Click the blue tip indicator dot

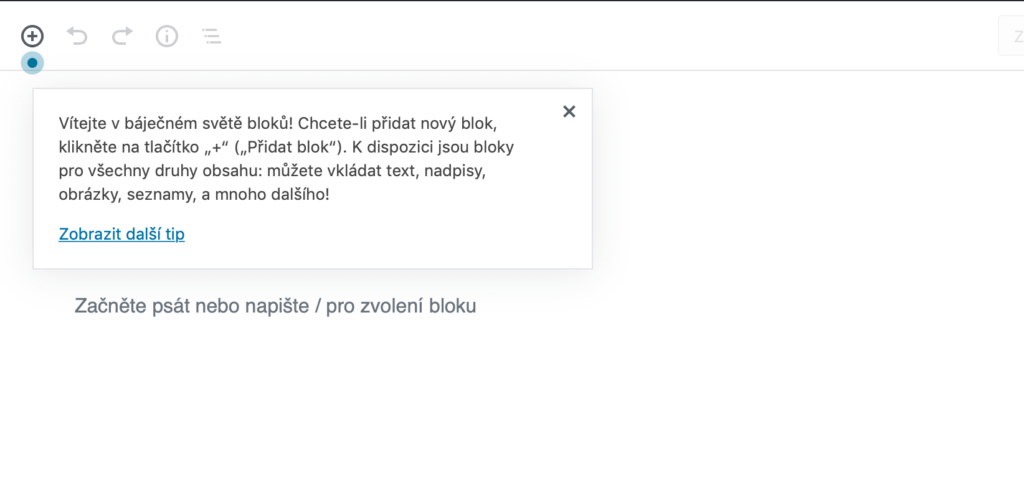[33, 62]
